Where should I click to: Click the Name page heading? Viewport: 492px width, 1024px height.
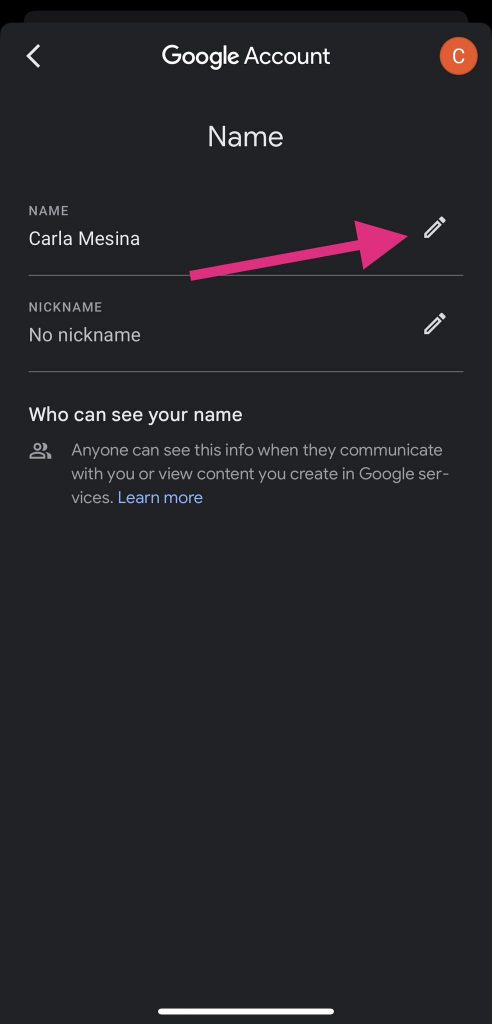pos(246,136)
